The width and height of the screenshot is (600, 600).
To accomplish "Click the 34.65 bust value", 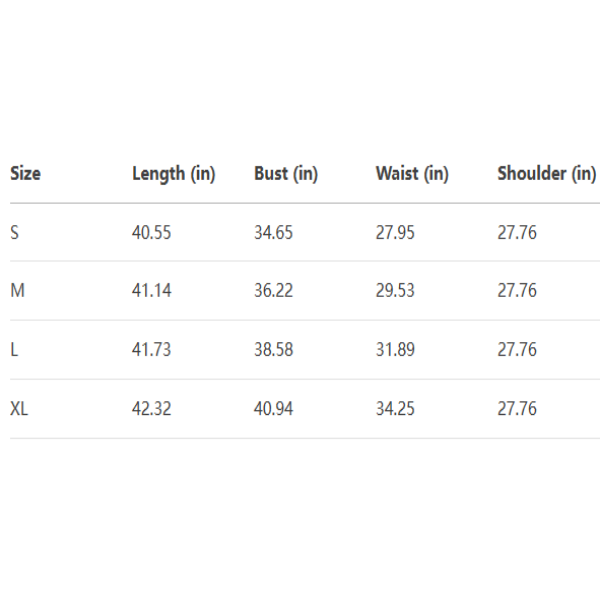I will 274,233.
